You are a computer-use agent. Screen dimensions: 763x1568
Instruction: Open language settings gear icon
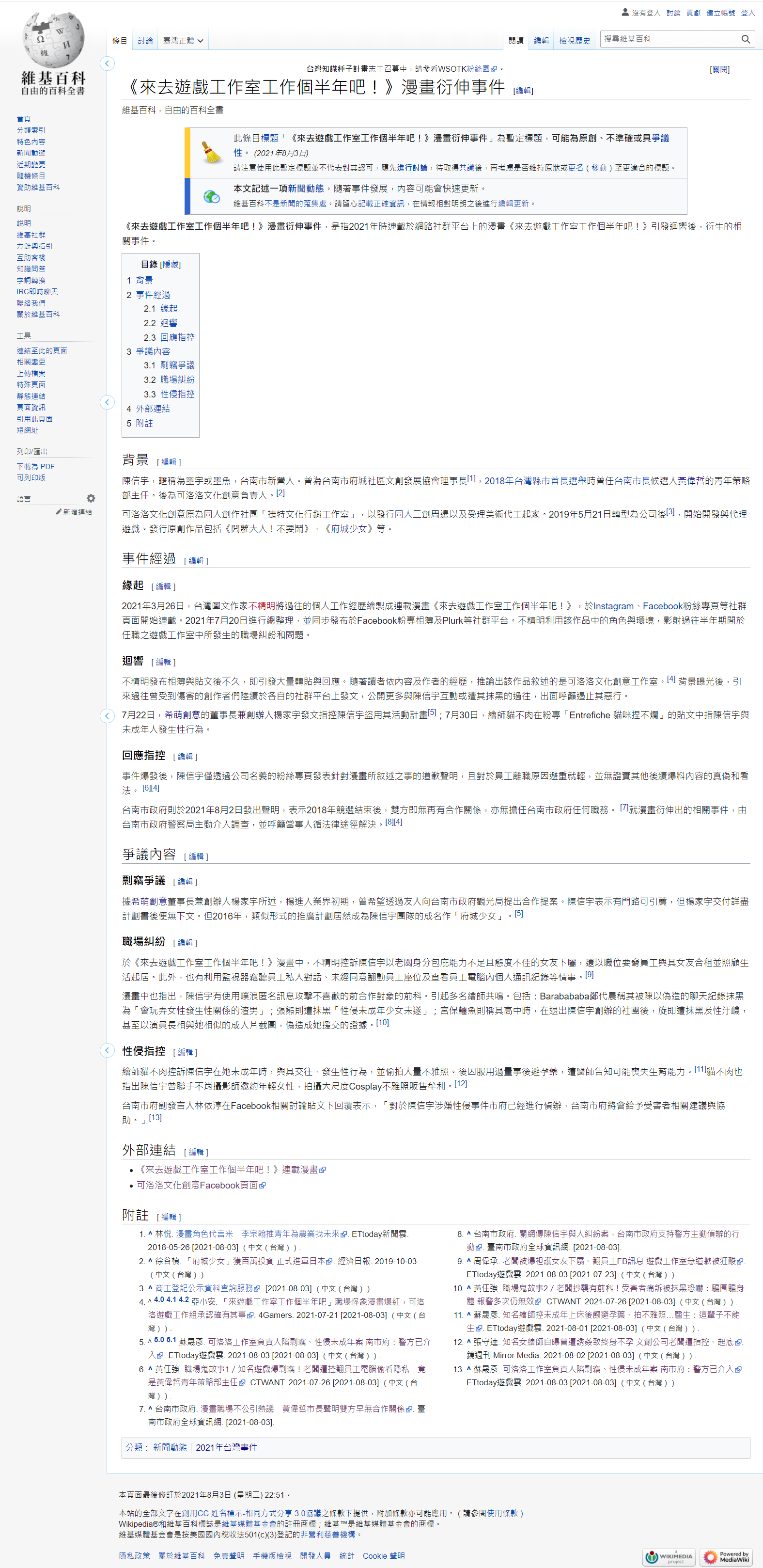pyautogui.click(x=91, y=498)
